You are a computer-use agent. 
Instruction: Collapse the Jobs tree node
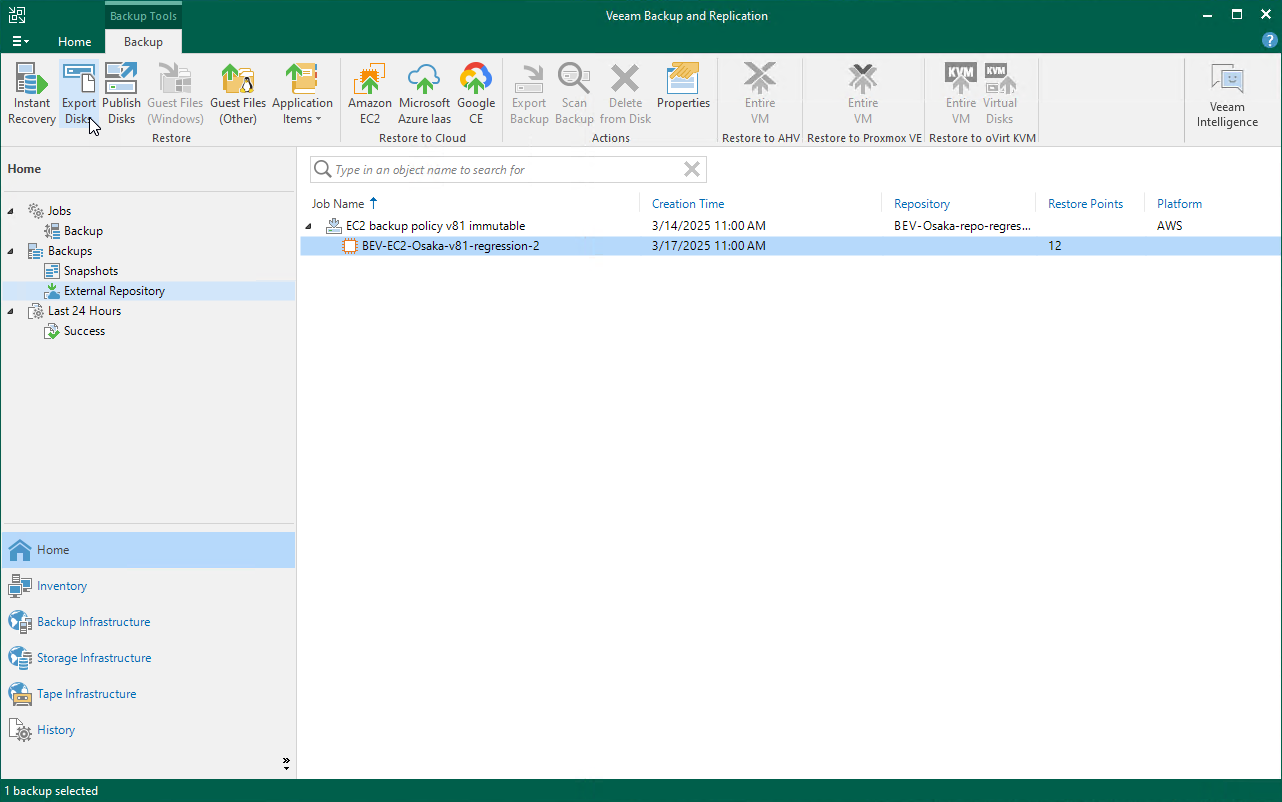(11, 211)
